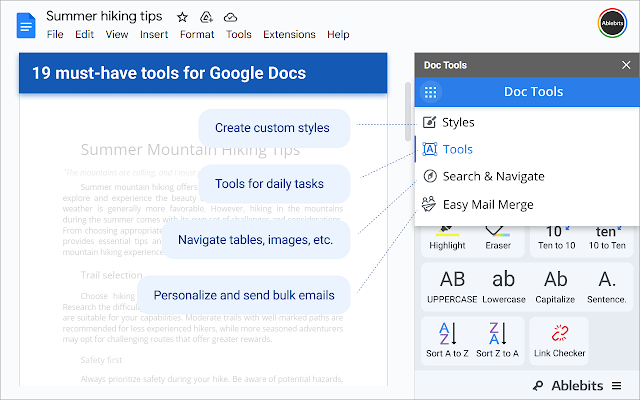
Task: Click the cloud saved status icon
Action: 231,17
